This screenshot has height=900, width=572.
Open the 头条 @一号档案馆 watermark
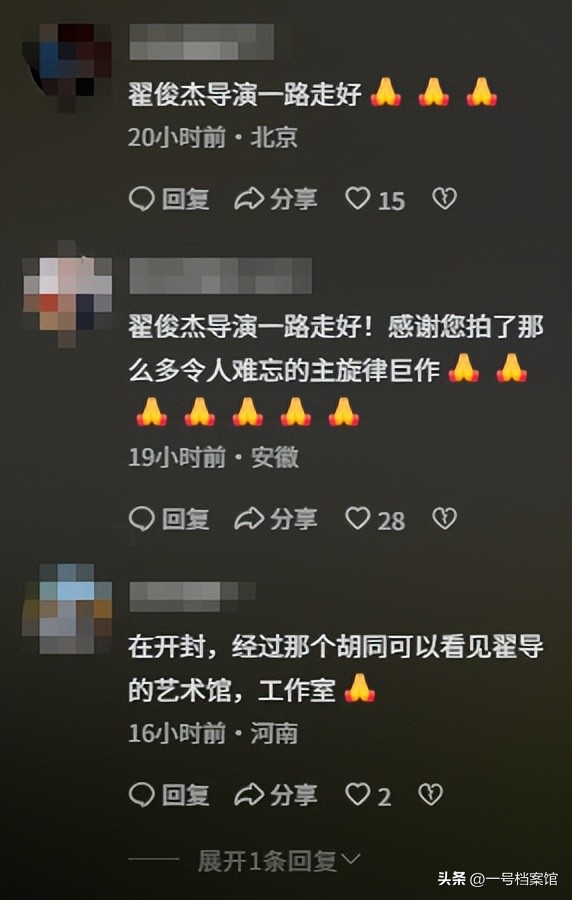(x=497, y=879)
